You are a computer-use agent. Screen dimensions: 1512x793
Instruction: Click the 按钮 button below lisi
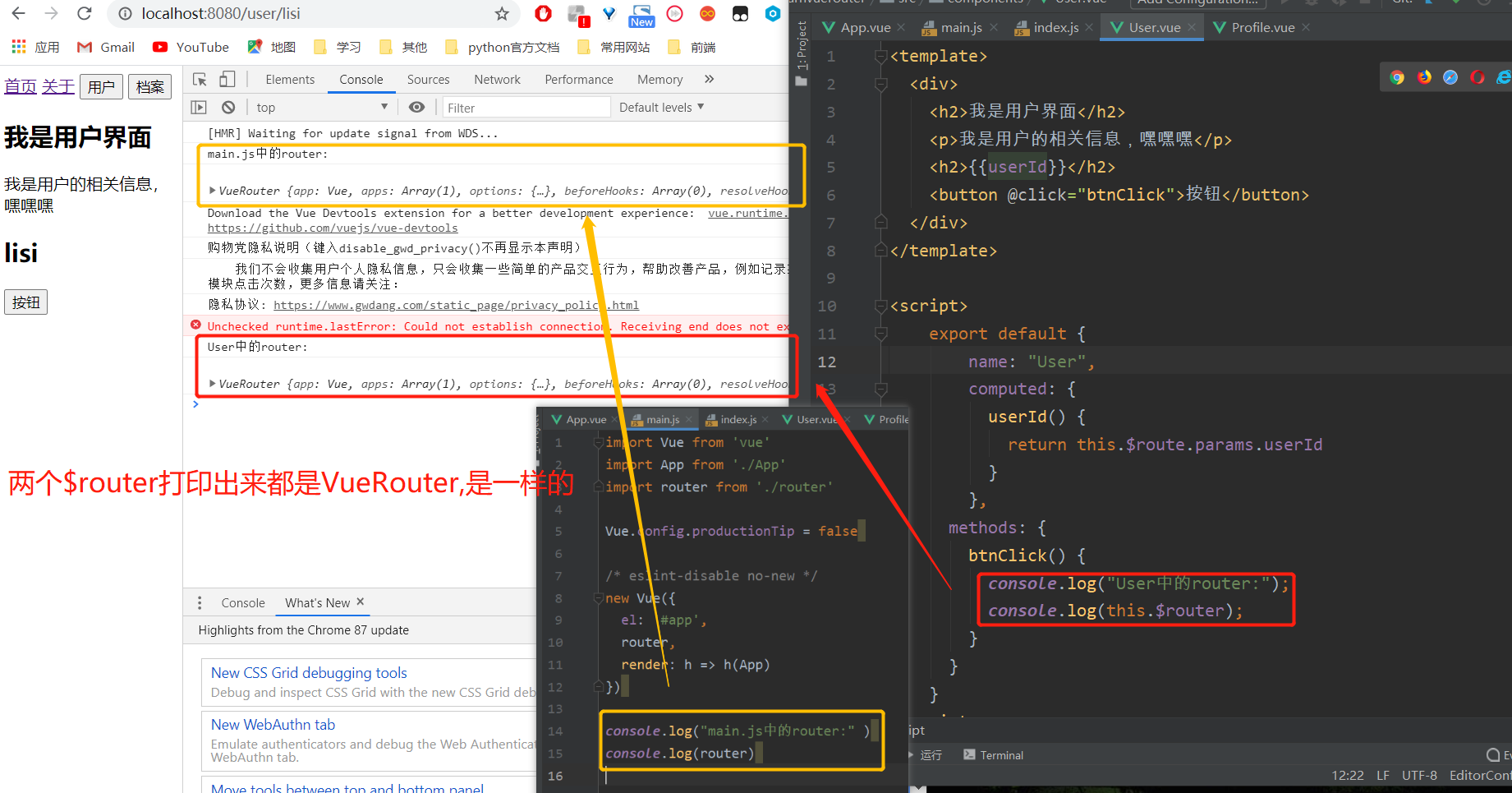pos(25,302)
